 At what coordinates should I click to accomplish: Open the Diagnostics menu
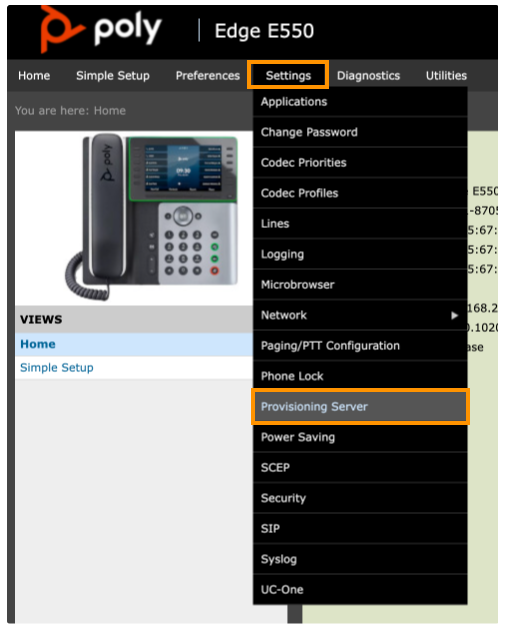[368, 75]
